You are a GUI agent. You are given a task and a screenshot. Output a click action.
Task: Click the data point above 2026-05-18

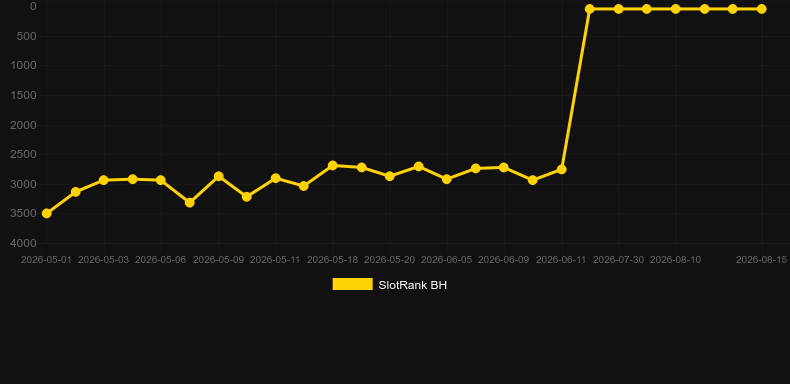pos(333,165)
